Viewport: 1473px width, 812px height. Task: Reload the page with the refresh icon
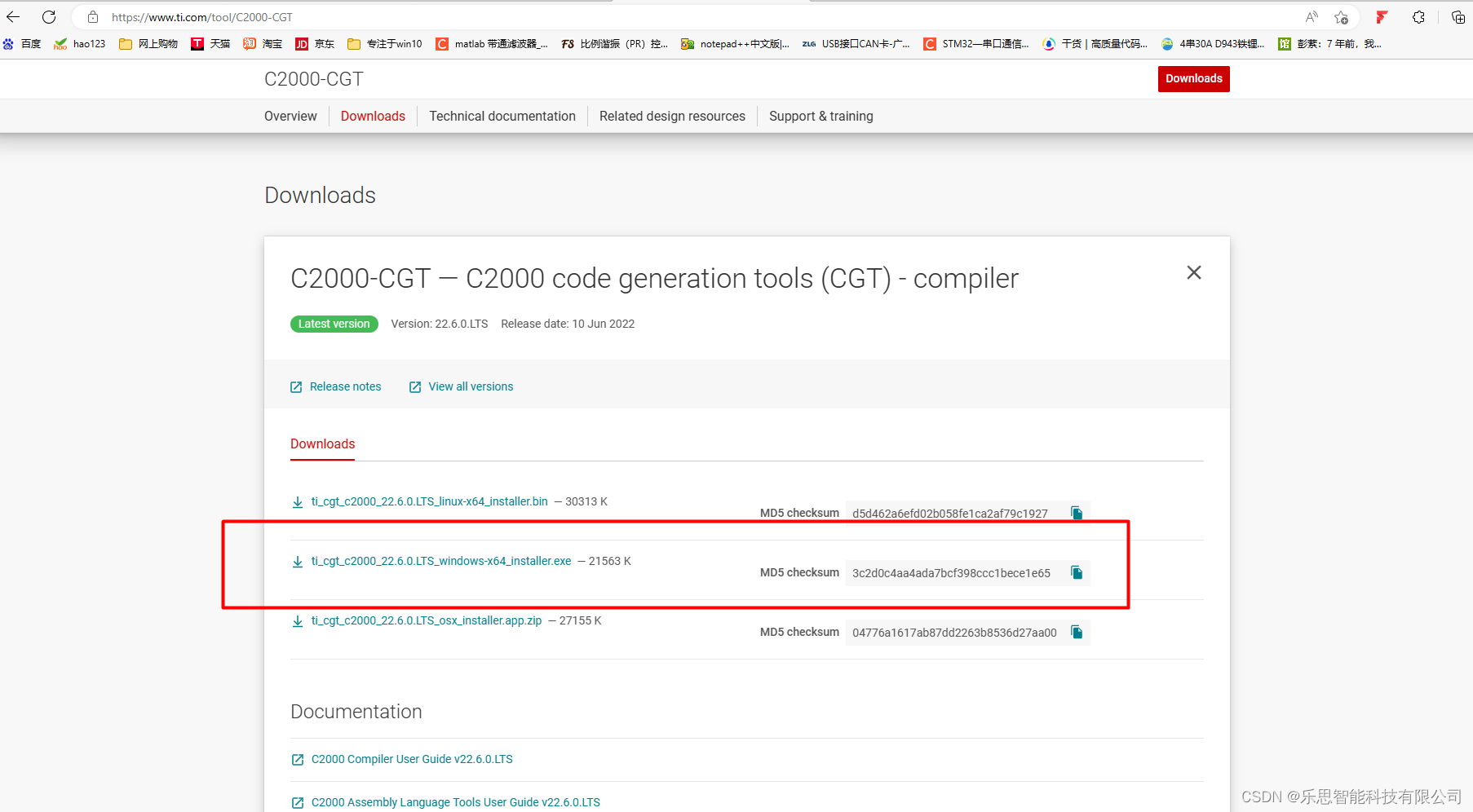[49, 16]
